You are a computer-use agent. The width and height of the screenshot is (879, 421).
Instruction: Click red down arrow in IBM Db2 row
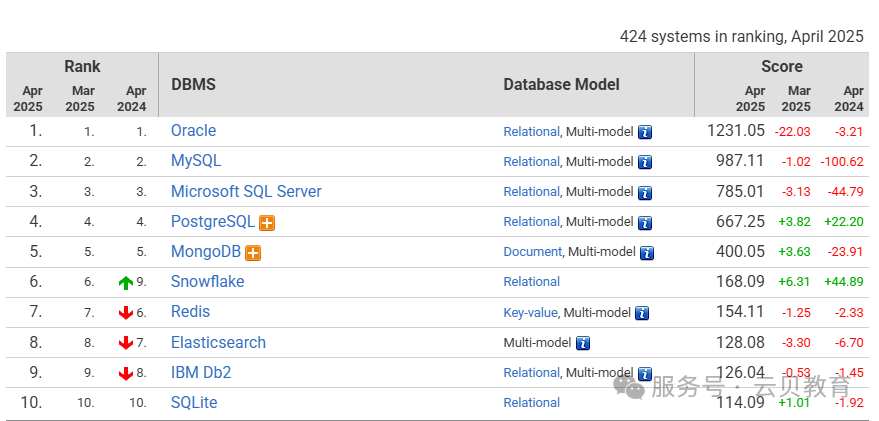pos(126,373)
